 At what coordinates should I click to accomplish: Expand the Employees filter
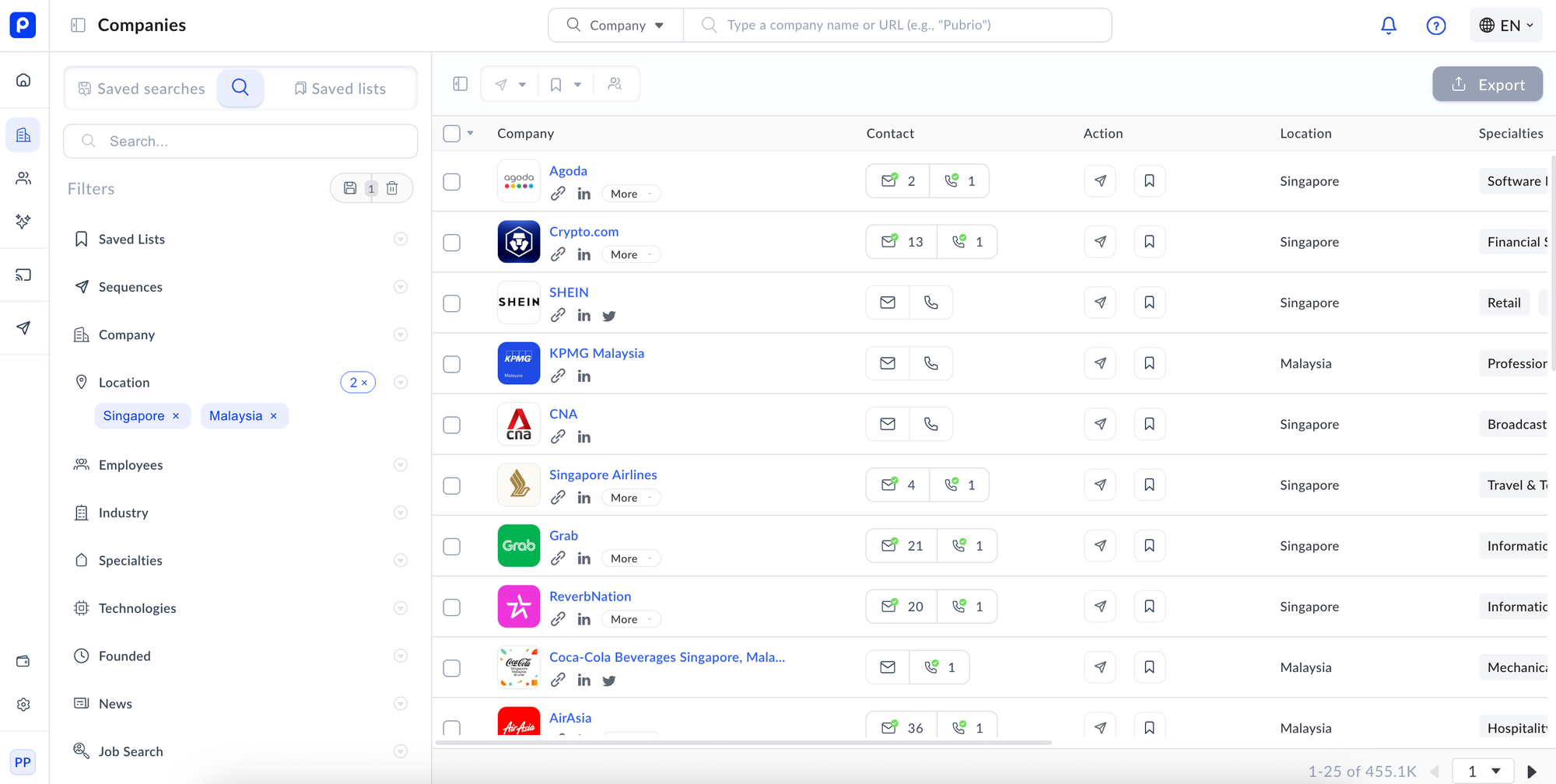point(401,465)
